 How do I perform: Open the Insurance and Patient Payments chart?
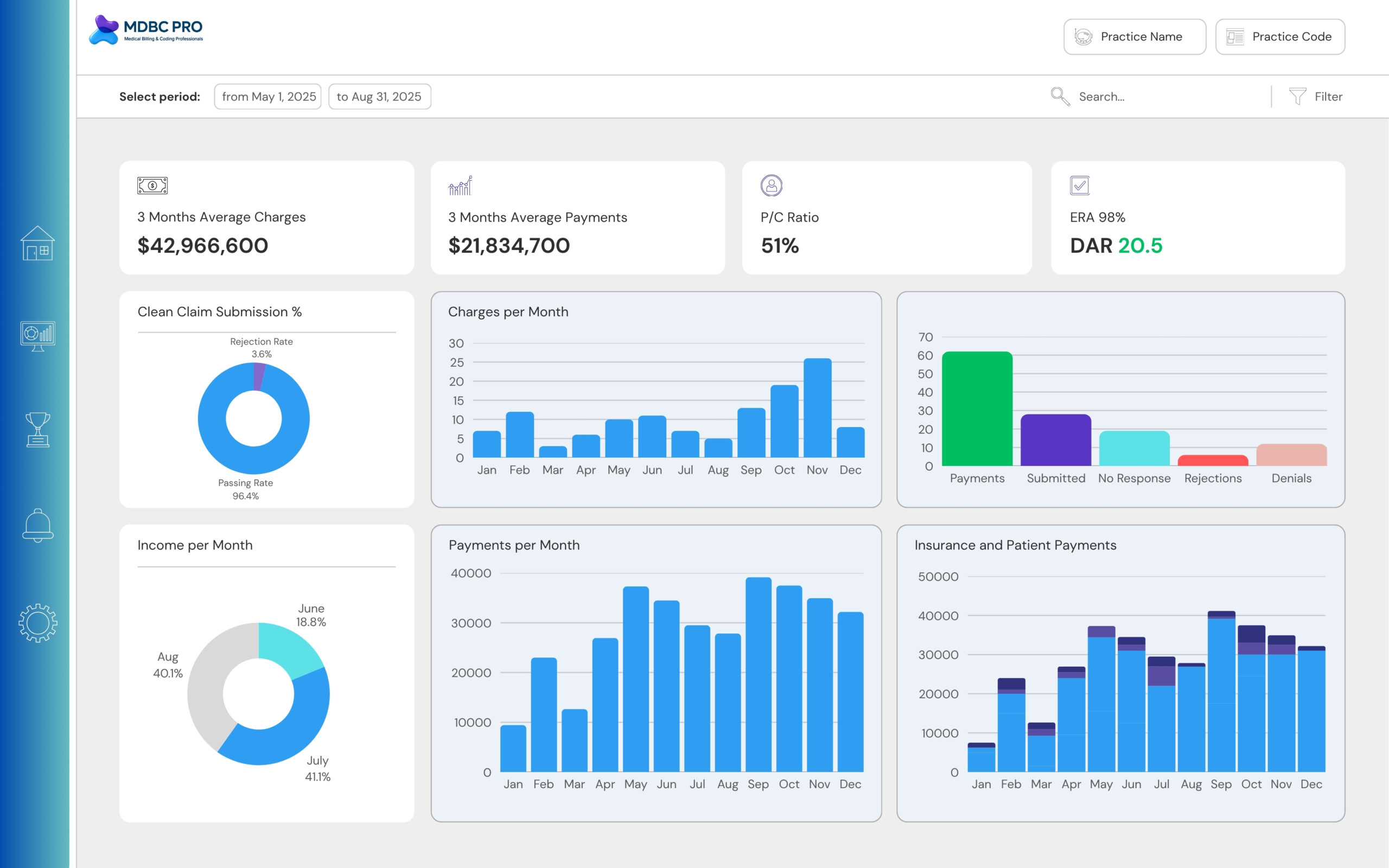click(x=1015, y=545)
